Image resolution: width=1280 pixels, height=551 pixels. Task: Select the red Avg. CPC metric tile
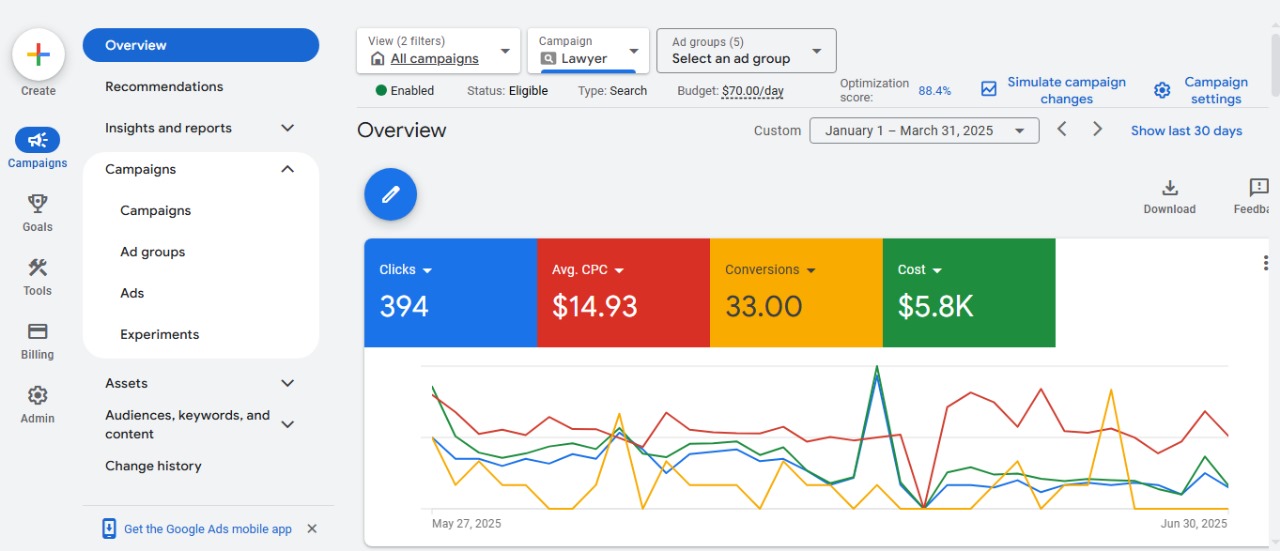[623, 292]
